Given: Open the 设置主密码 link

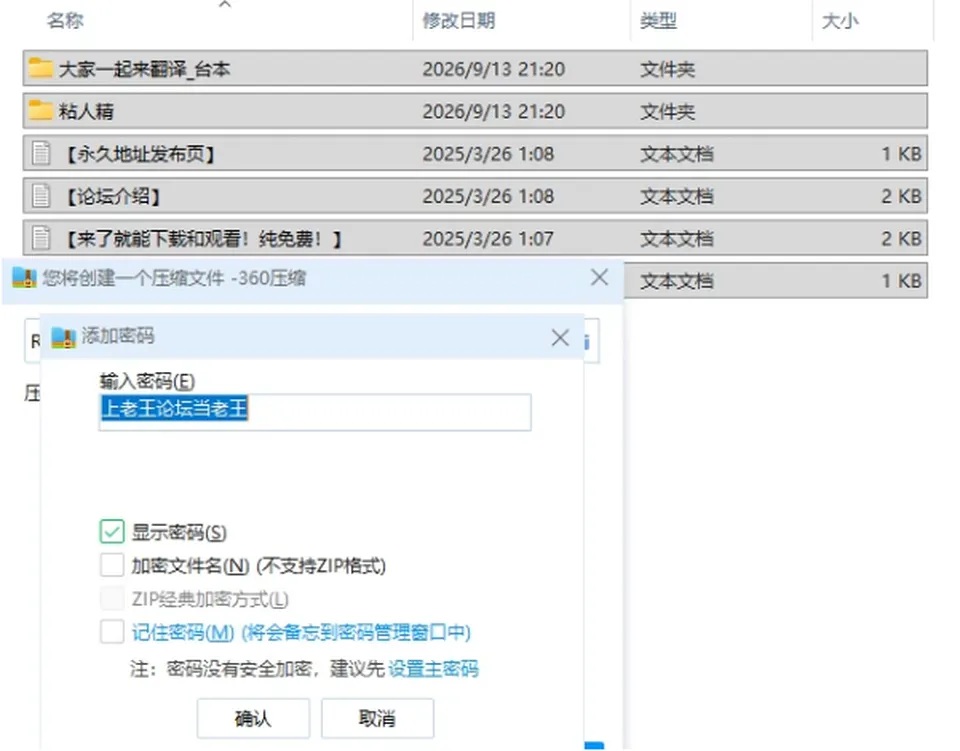Looking at the screenshot, I should (x=433, y=668).
